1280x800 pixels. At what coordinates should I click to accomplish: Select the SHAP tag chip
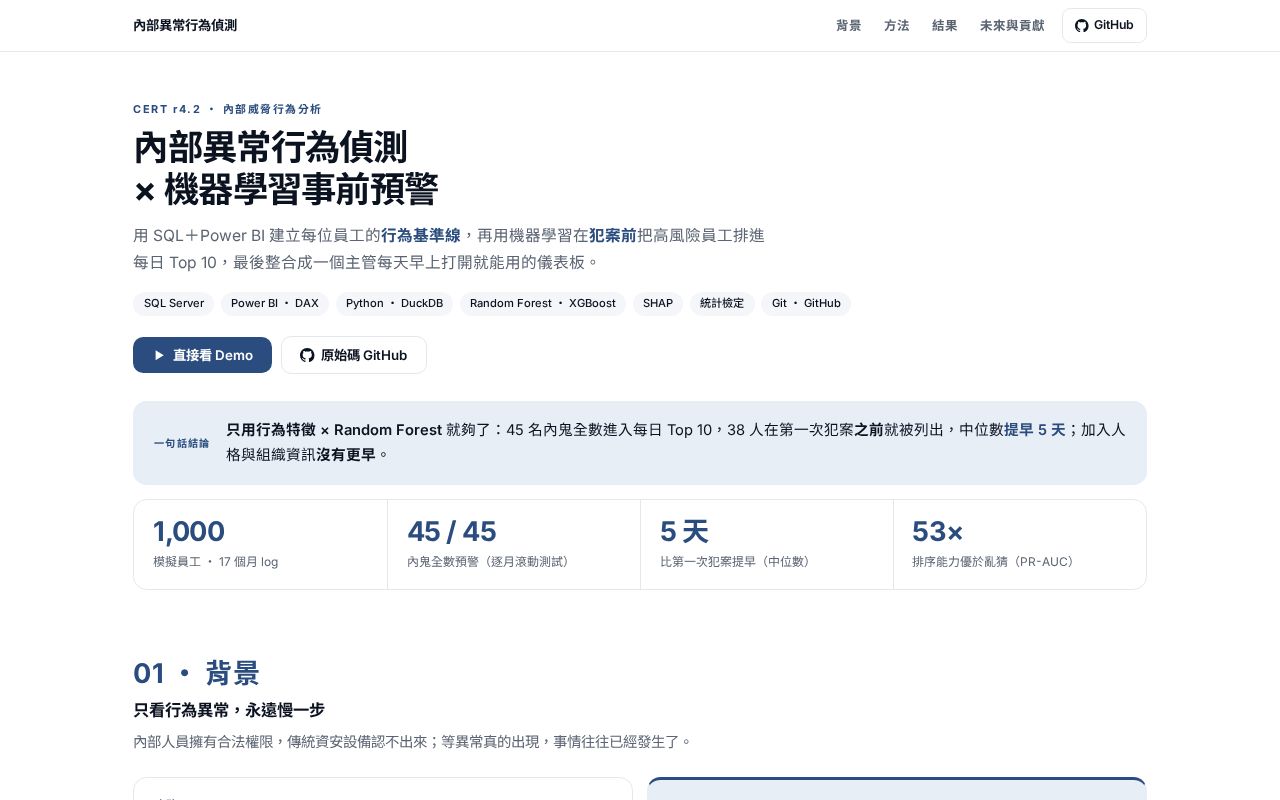[x=658, y=304]
